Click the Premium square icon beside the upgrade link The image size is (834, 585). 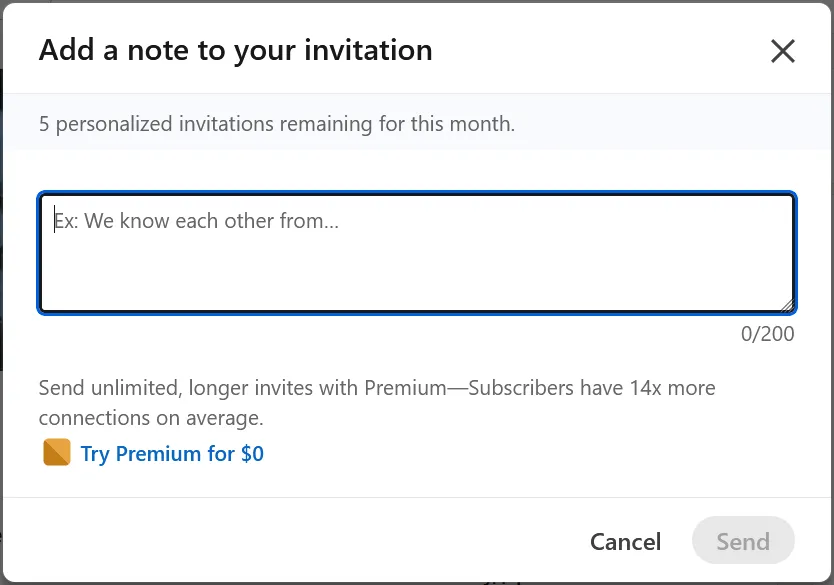tap(55, 453)
